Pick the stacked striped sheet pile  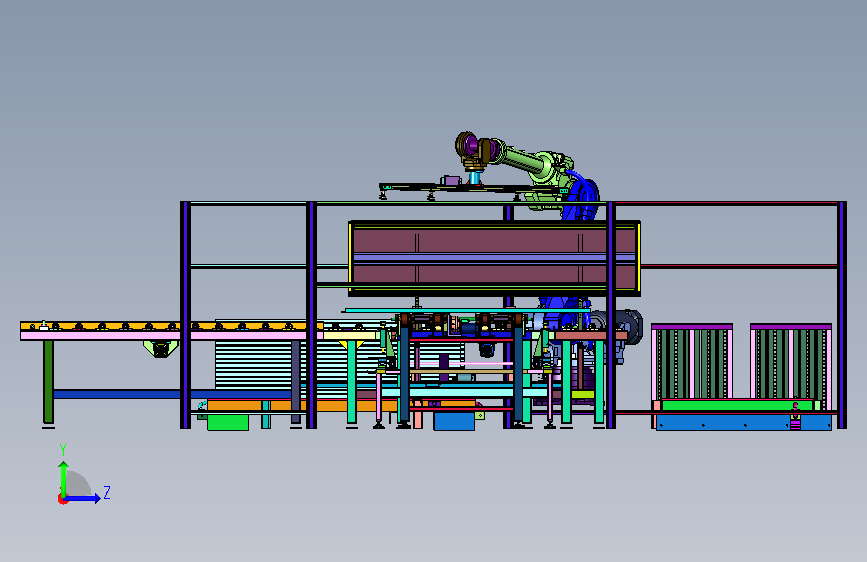pyautogui.click(x=260, y=365)
